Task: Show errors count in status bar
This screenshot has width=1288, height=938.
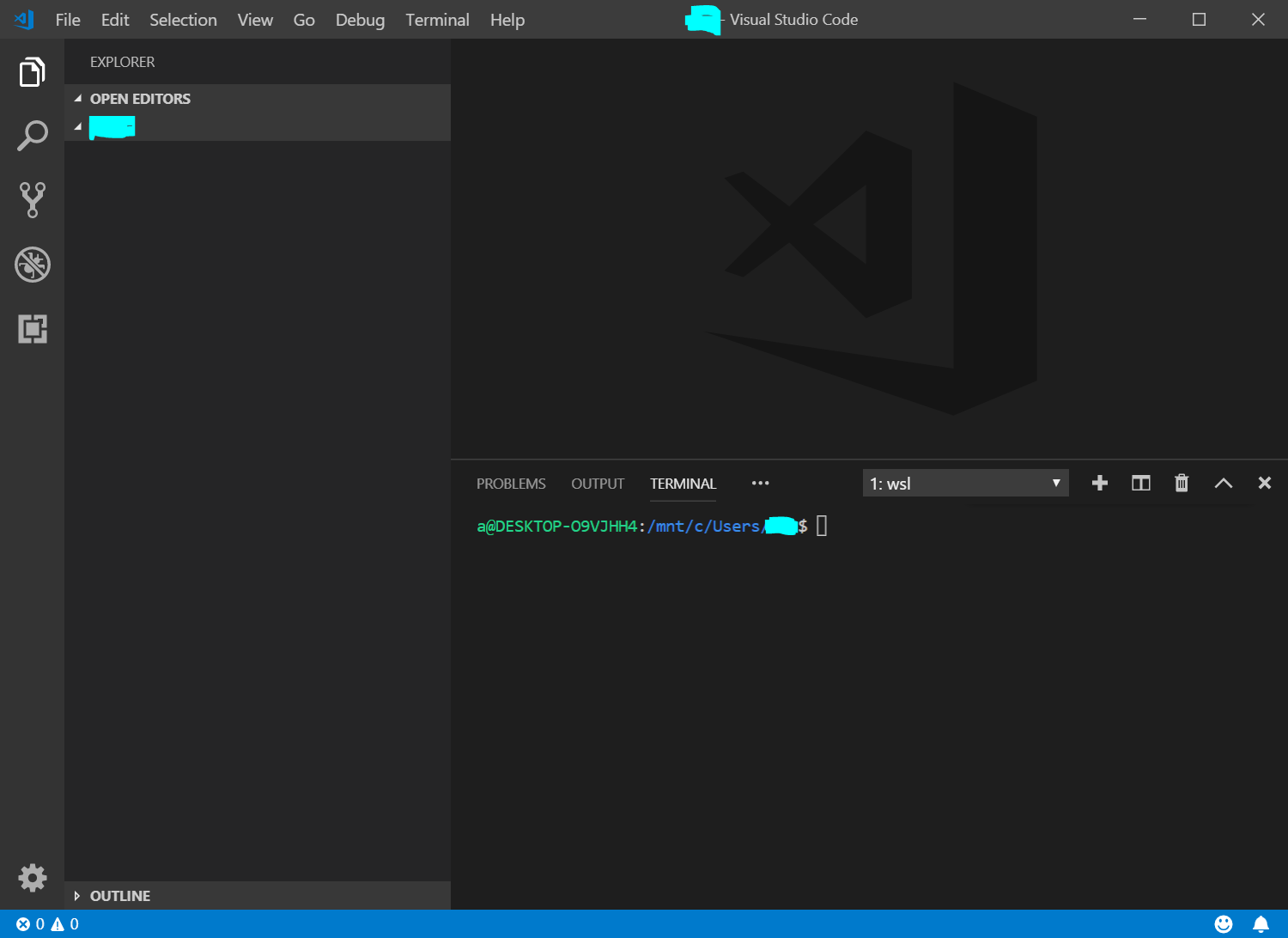Action: pyautogui.click(x=30, y=923)
